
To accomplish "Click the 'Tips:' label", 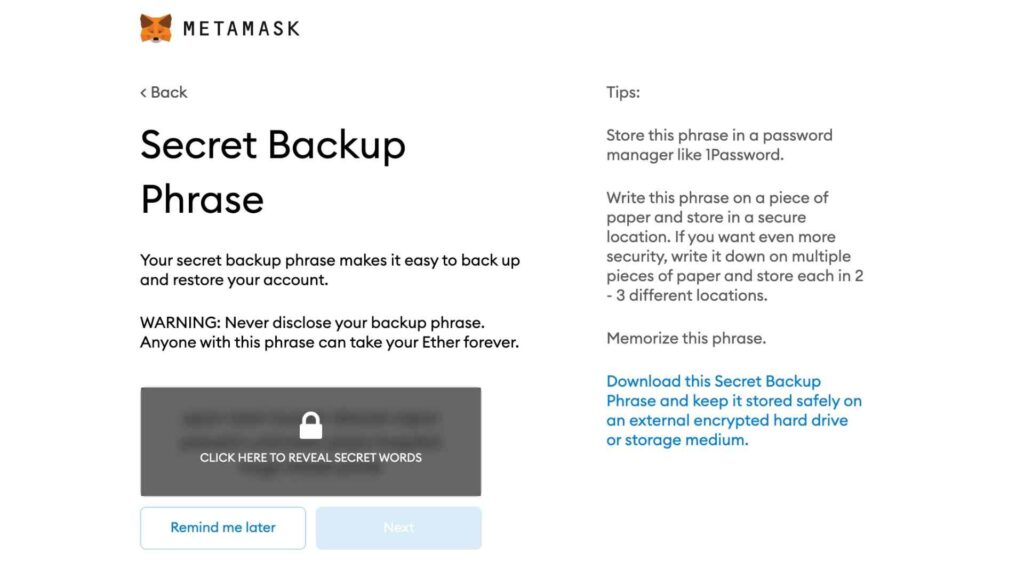I will click(x=623, y=92).
